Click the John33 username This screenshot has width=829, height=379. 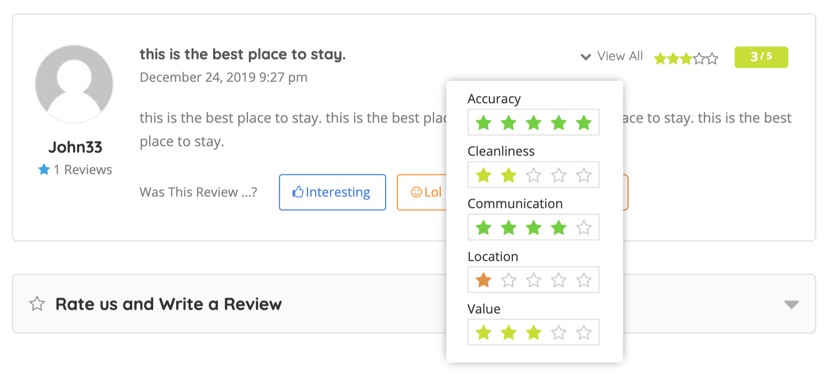pyautogui.click(x=75, y=147)
